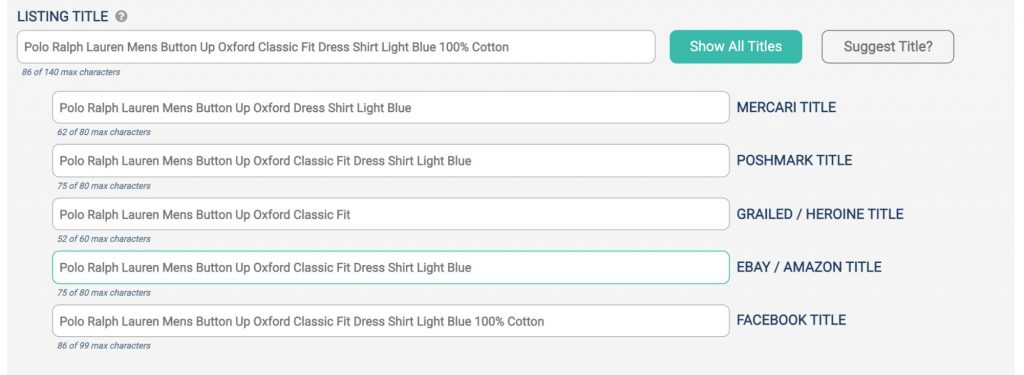Select the GRAILED / HEROINE TITLE label

(x=820, y=214)
